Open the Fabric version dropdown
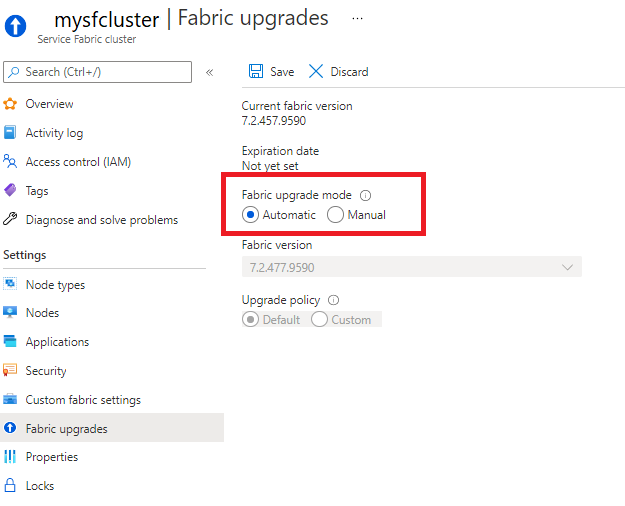 click(x=411, y=267)
